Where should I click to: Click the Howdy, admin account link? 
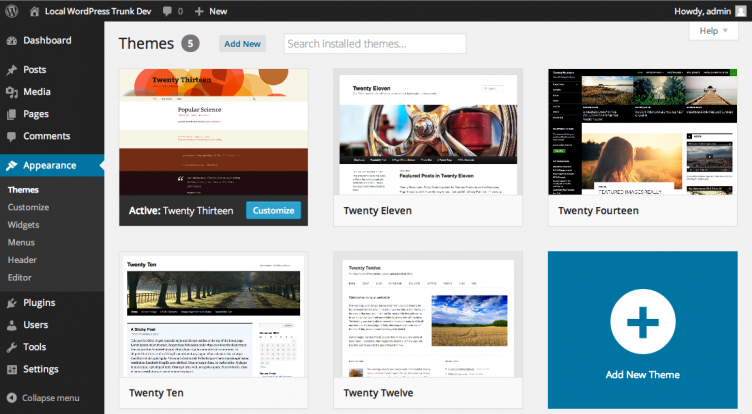coord(702,11)
